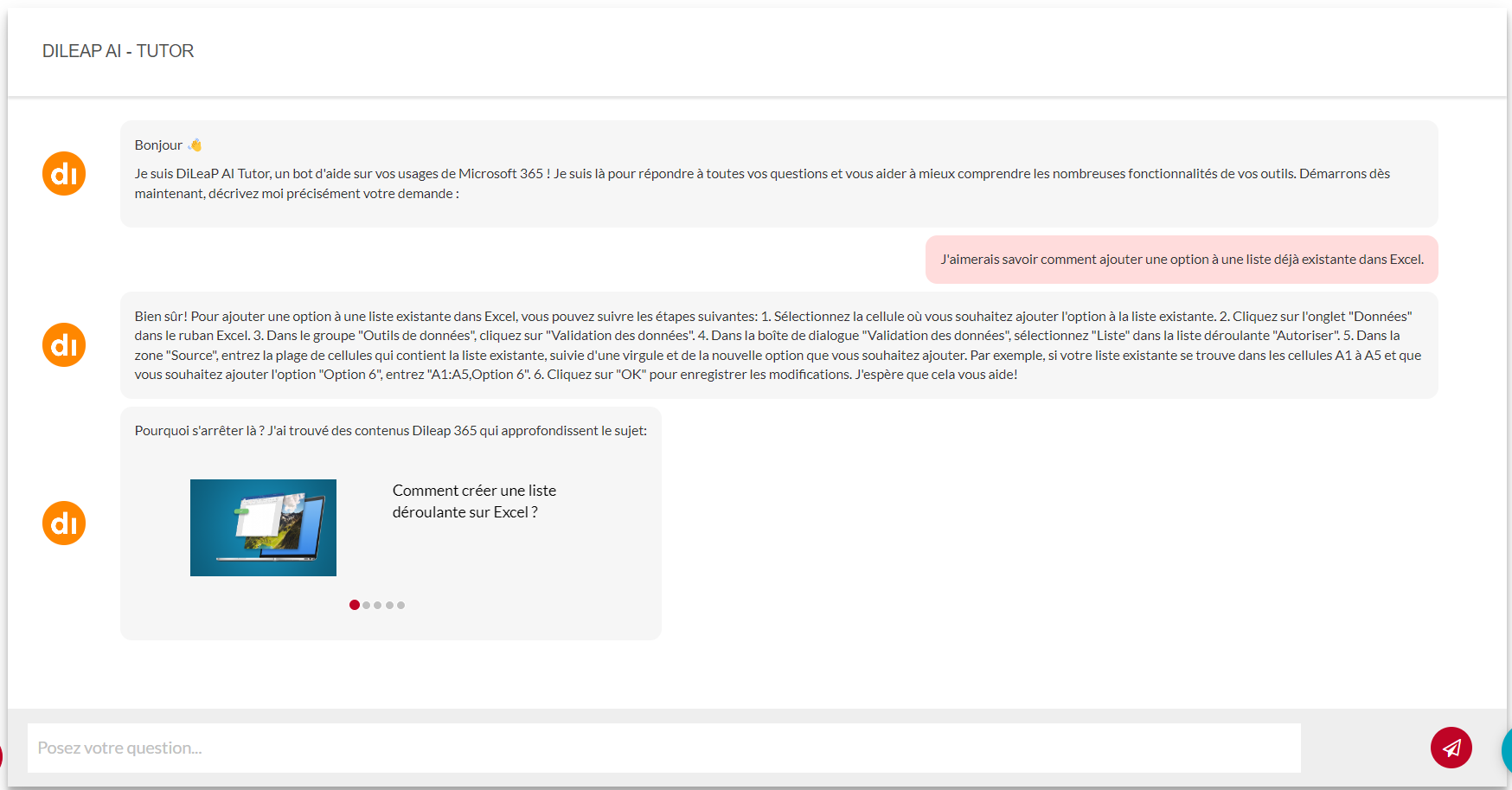The width and height of the screenshot is (1512, 790).
Task: Click the bot avatar beside the suggested content card
Action: tap(64, 523)
